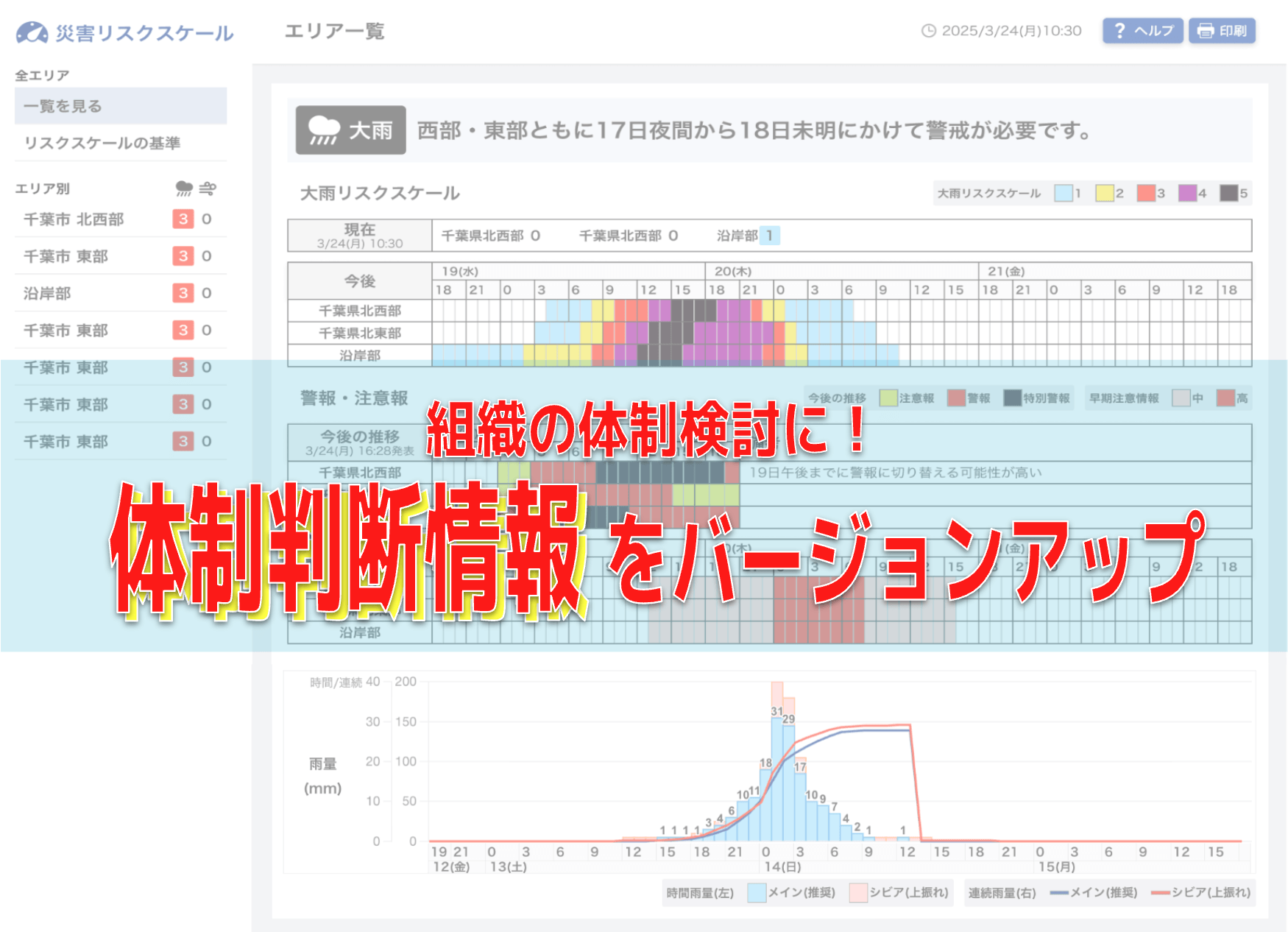Click シビア(上振れ) cumulative rainfall legend line
Screen dimensions: 1288x932
tap(1161, 893)
